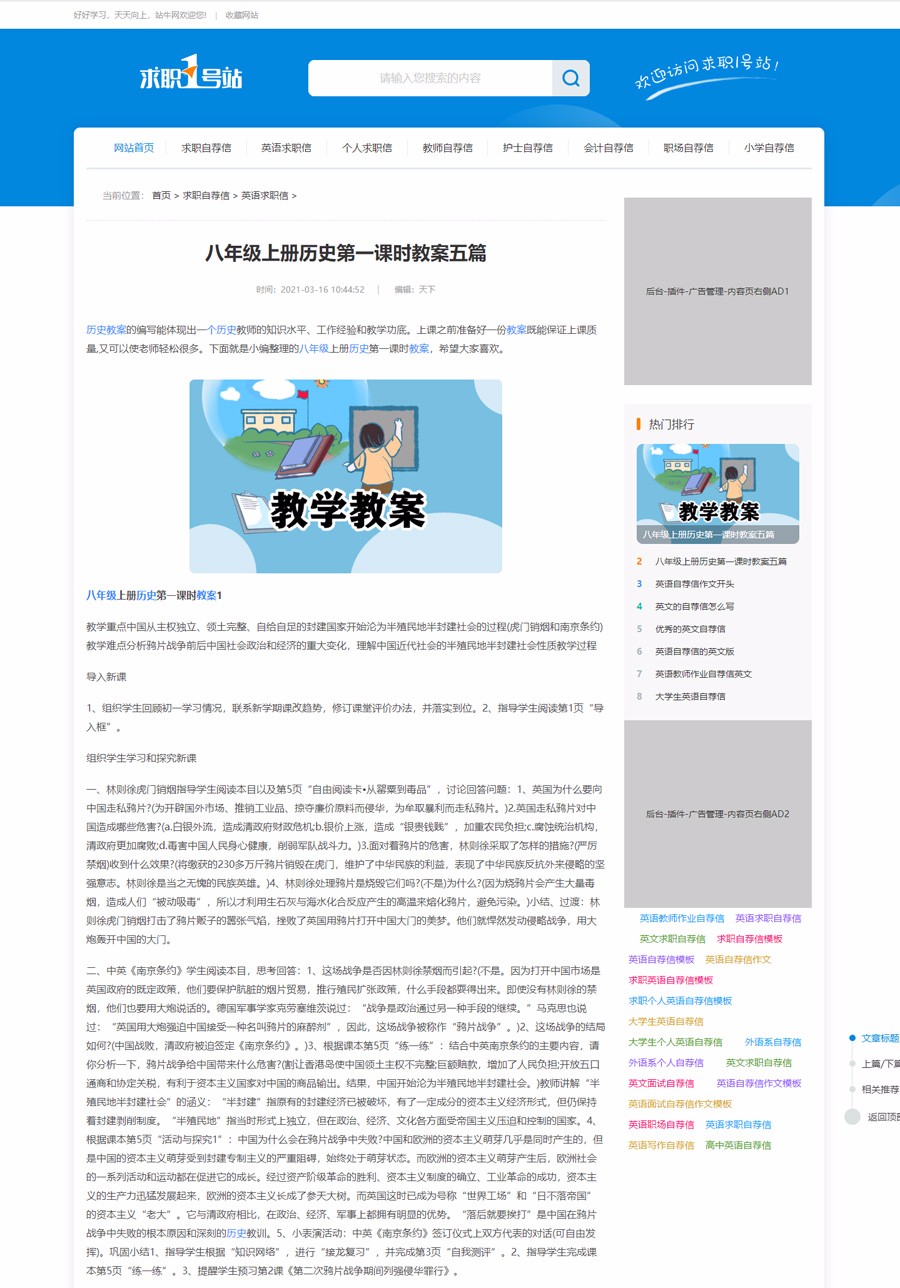The height and width of the screenshot is (1288, 900).
Task: Open ranked article 英语自荐信作文开头
Action: pos(694,584)
